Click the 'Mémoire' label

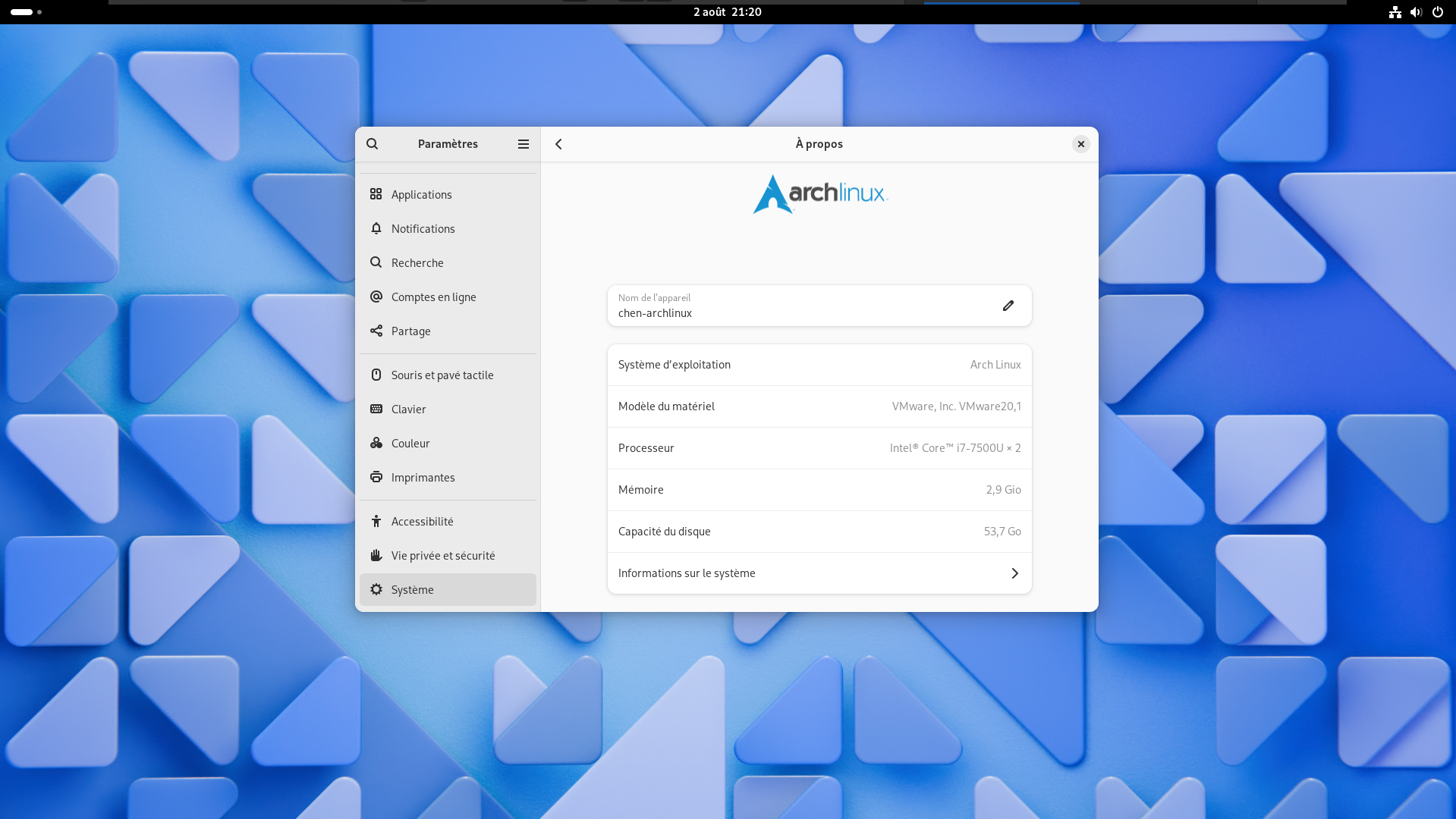coord(640,490)
